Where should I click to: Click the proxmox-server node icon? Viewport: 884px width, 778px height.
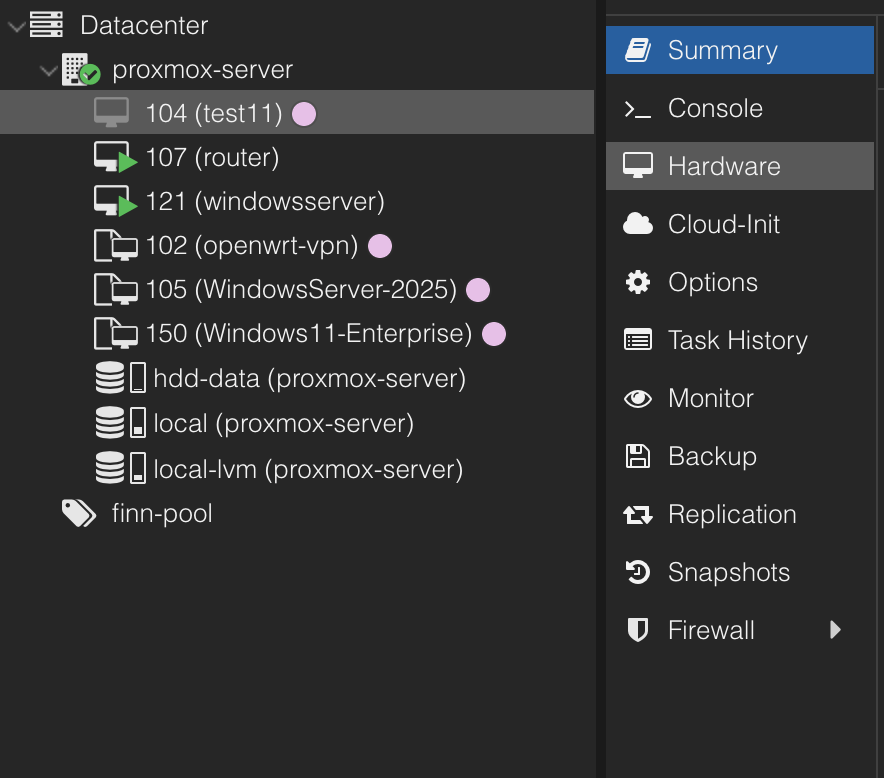(x=80, y=70)
